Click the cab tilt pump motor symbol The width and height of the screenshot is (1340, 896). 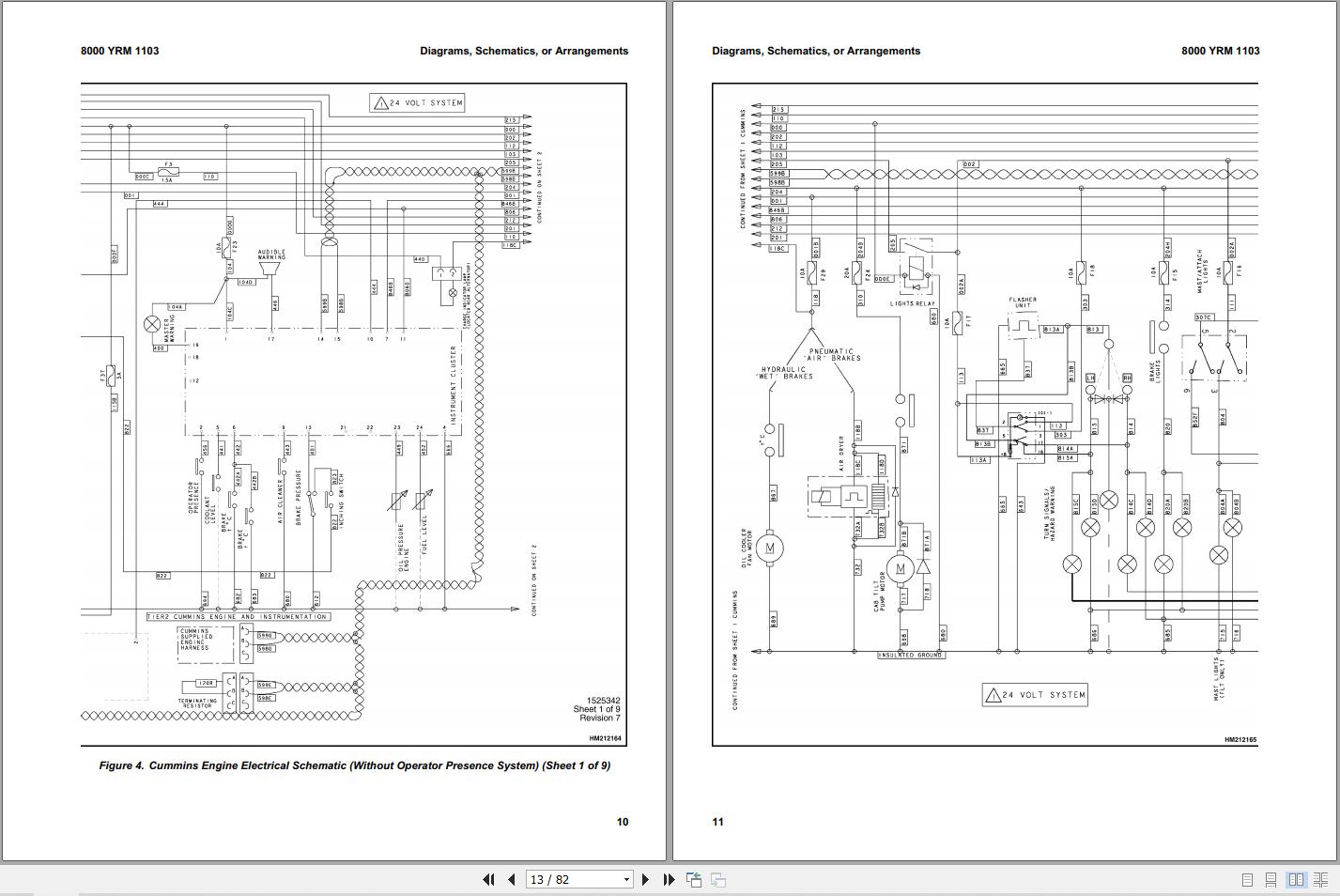(x=901, y=568)
